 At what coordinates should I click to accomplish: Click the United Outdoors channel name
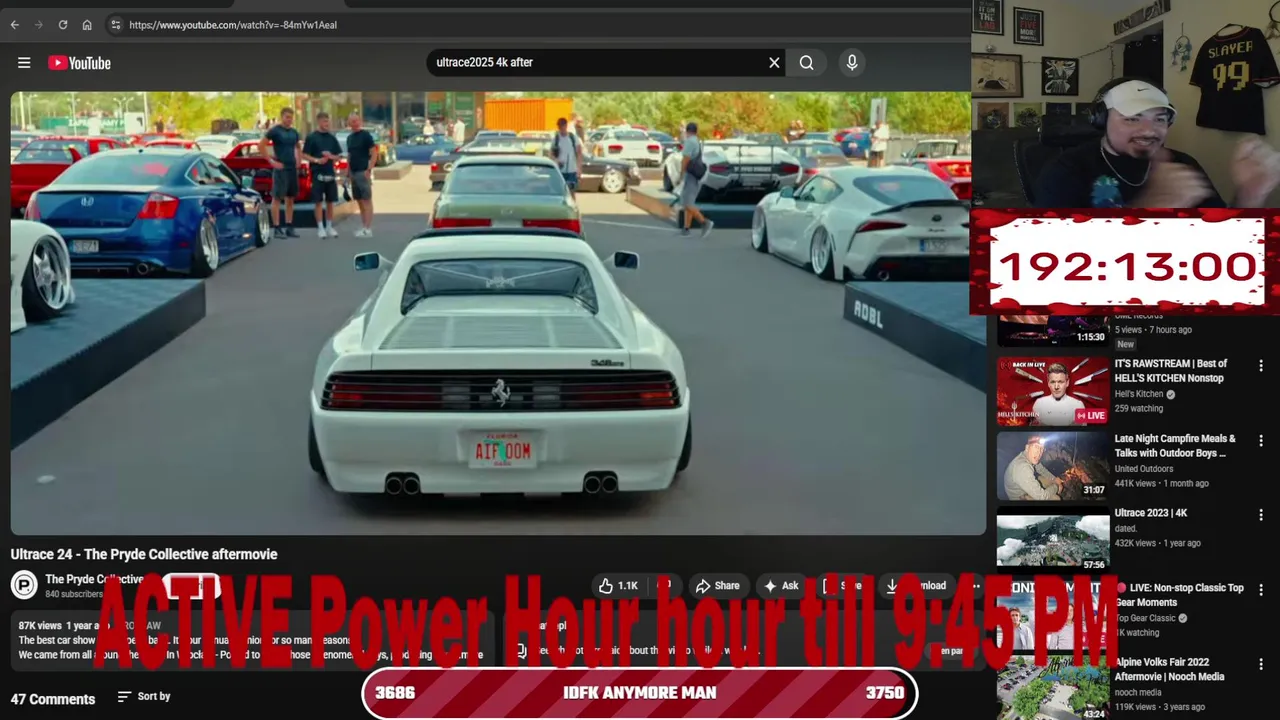[1144, 469]
